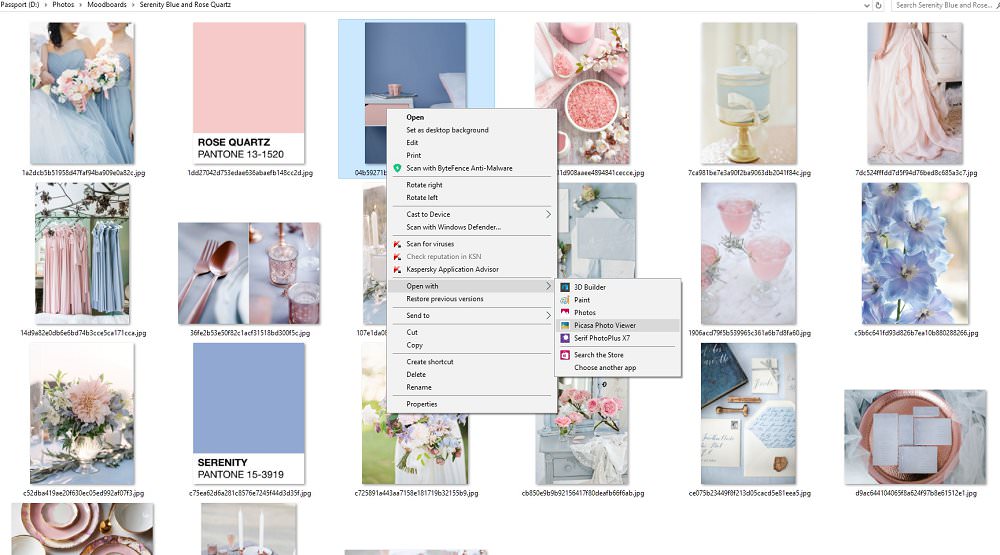Click the Kaspersky icon beside Scan for viruses
Viewport: 1000px width, 555px height.
[397, 244]
